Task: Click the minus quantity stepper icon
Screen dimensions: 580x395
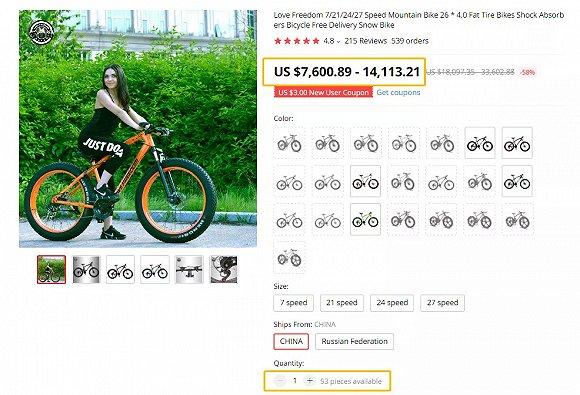Action: pyautogui.click(x=280, y=381)
